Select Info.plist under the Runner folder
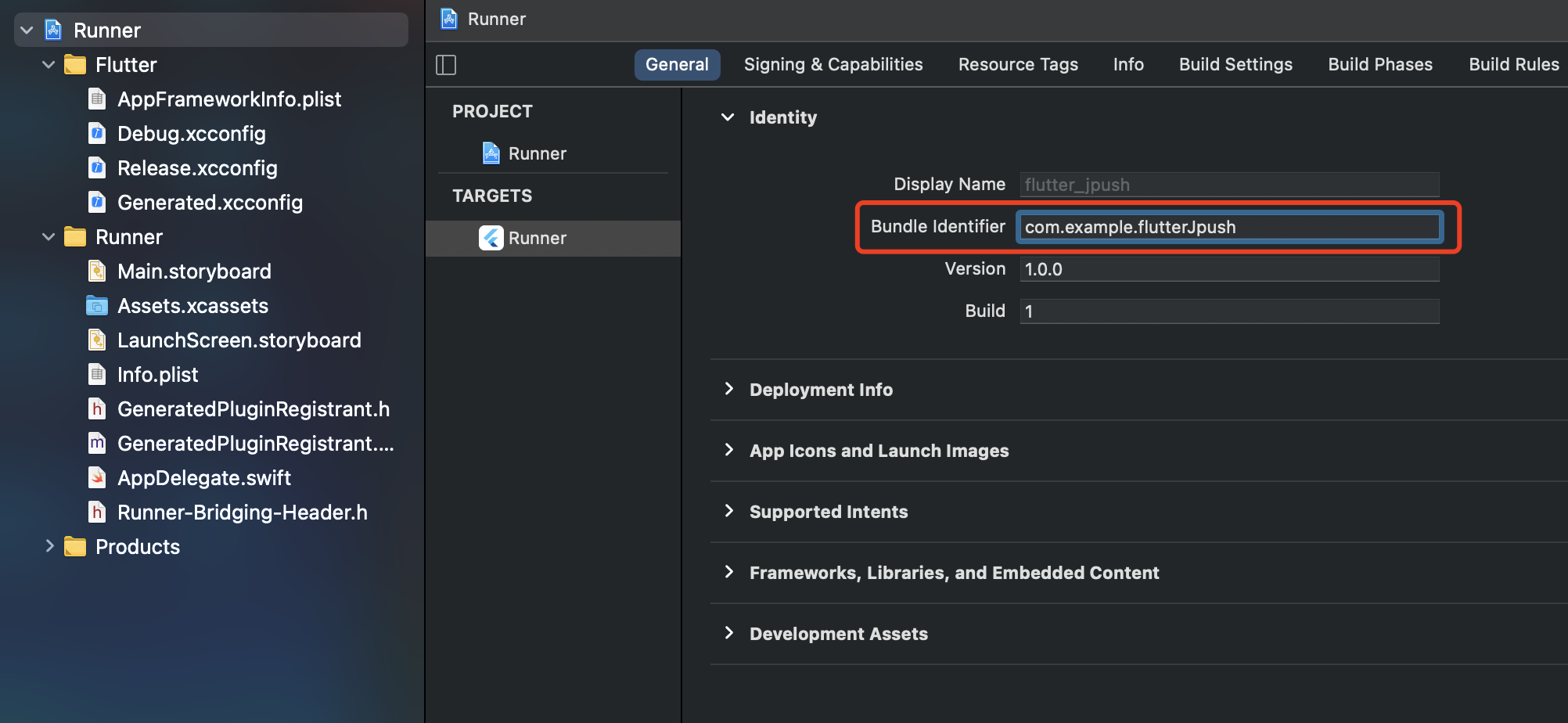 [x=158, y=375]
